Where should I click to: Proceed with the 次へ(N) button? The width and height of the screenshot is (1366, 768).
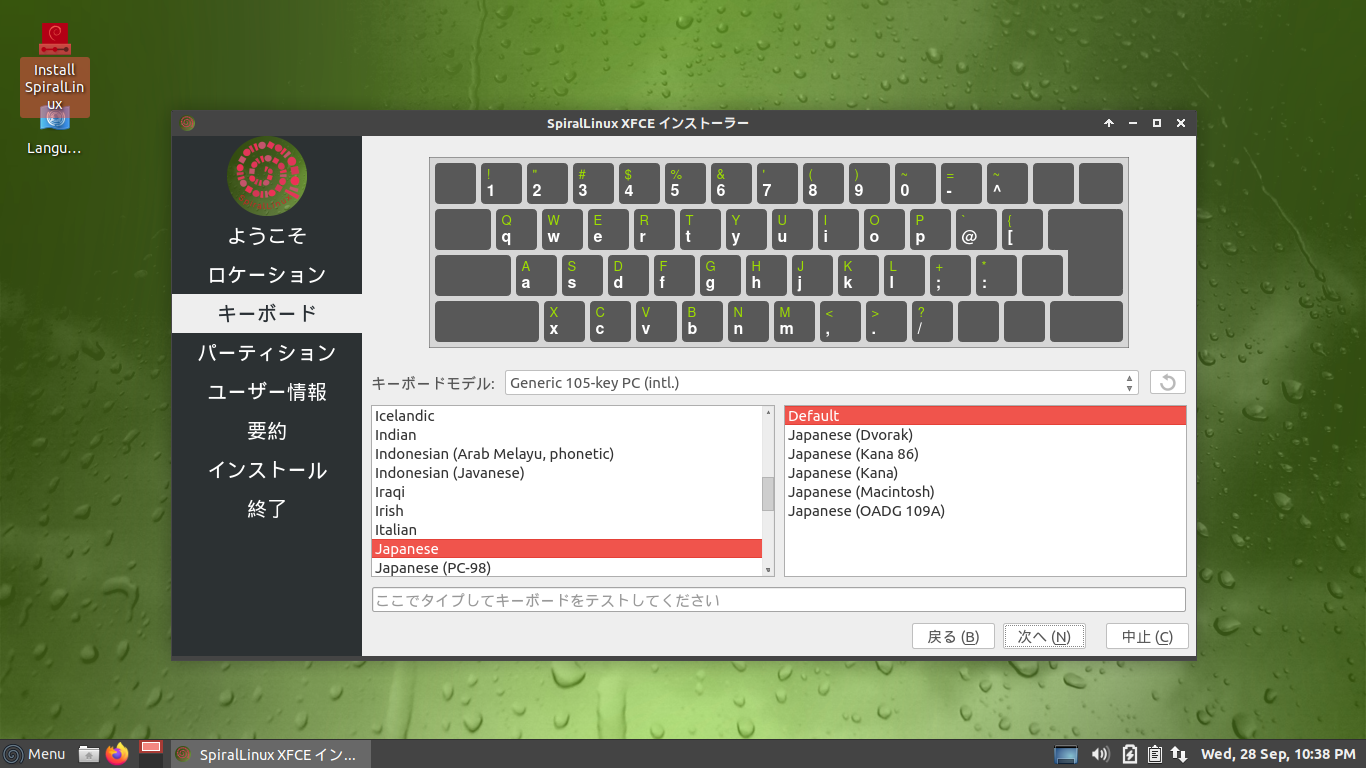(1044, 637)
